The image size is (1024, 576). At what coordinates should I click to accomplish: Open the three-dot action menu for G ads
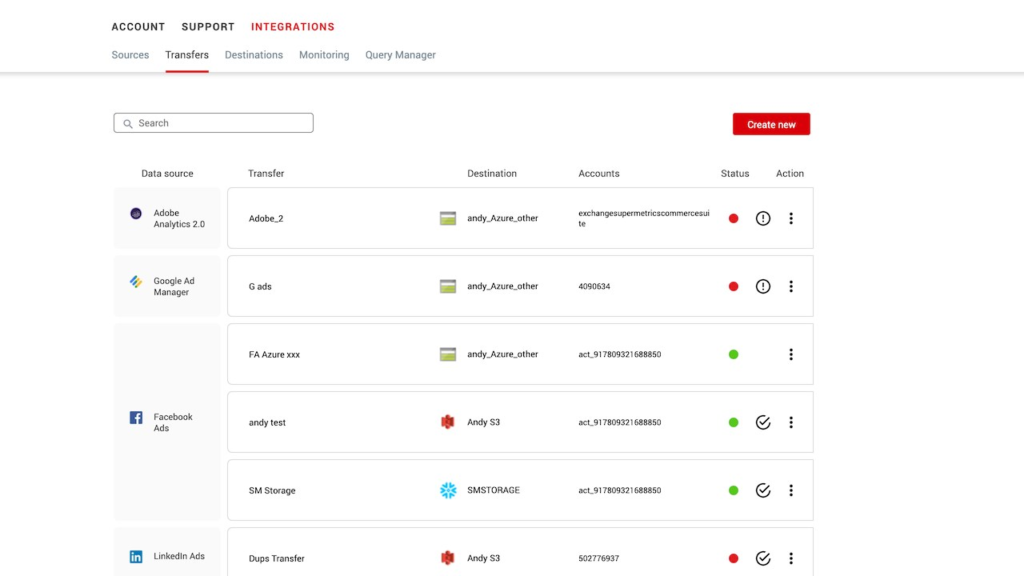[791, 286]
